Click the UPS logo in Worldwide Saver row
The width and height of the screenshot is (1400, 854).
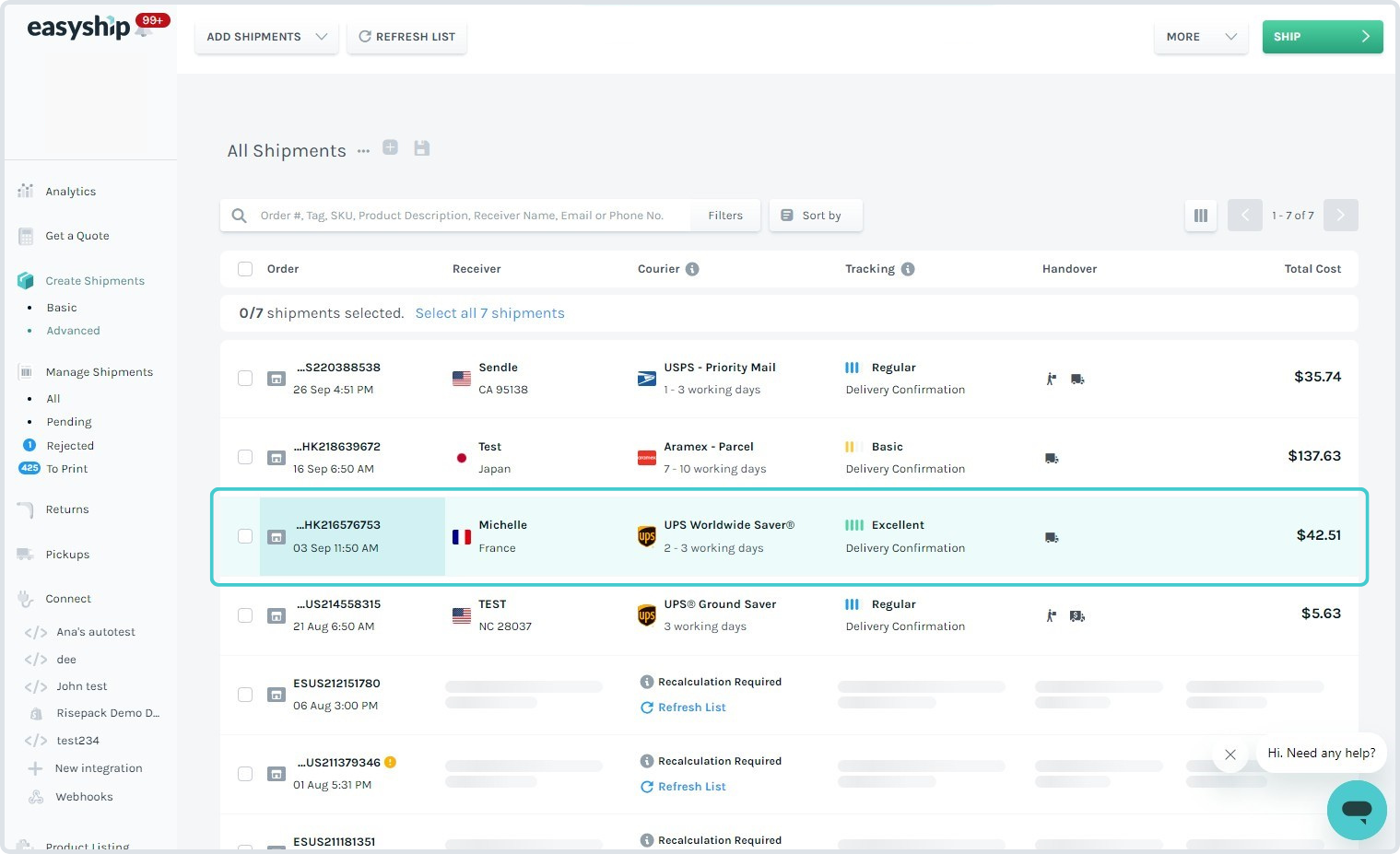click(x=647, y=536)
